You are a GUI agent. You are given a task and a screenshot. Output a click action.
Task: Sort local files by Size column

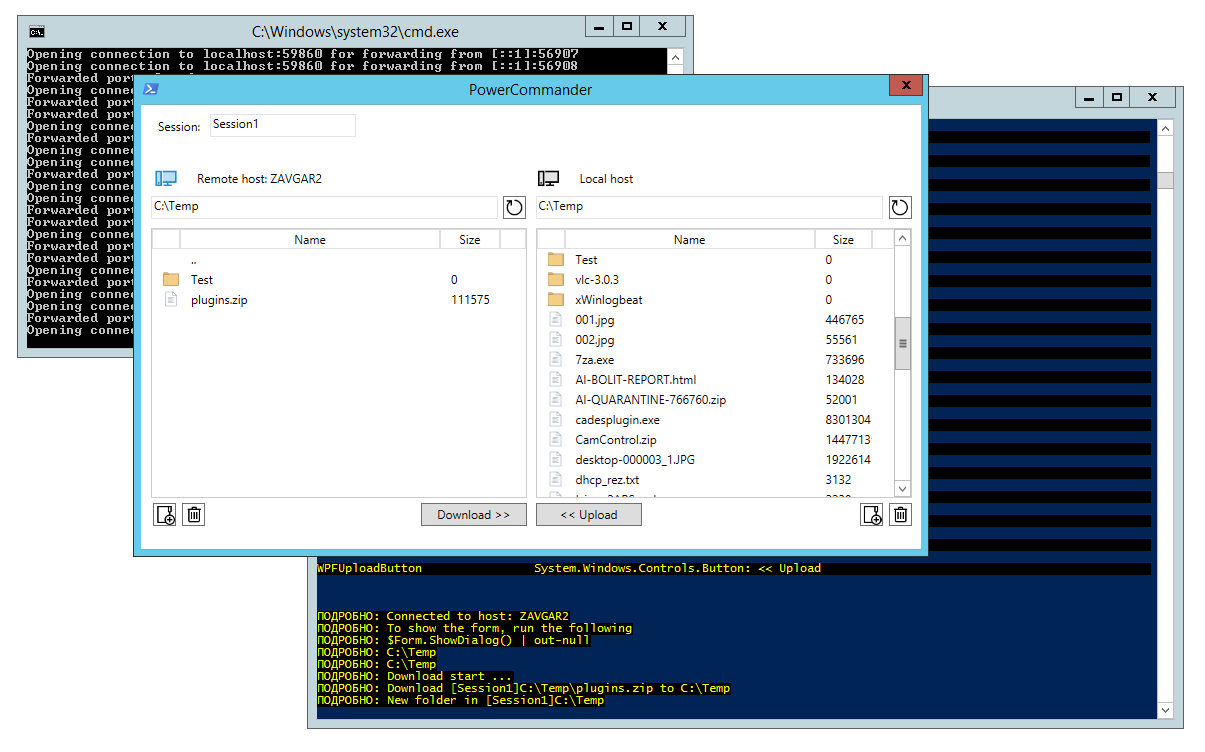point(843,240)
